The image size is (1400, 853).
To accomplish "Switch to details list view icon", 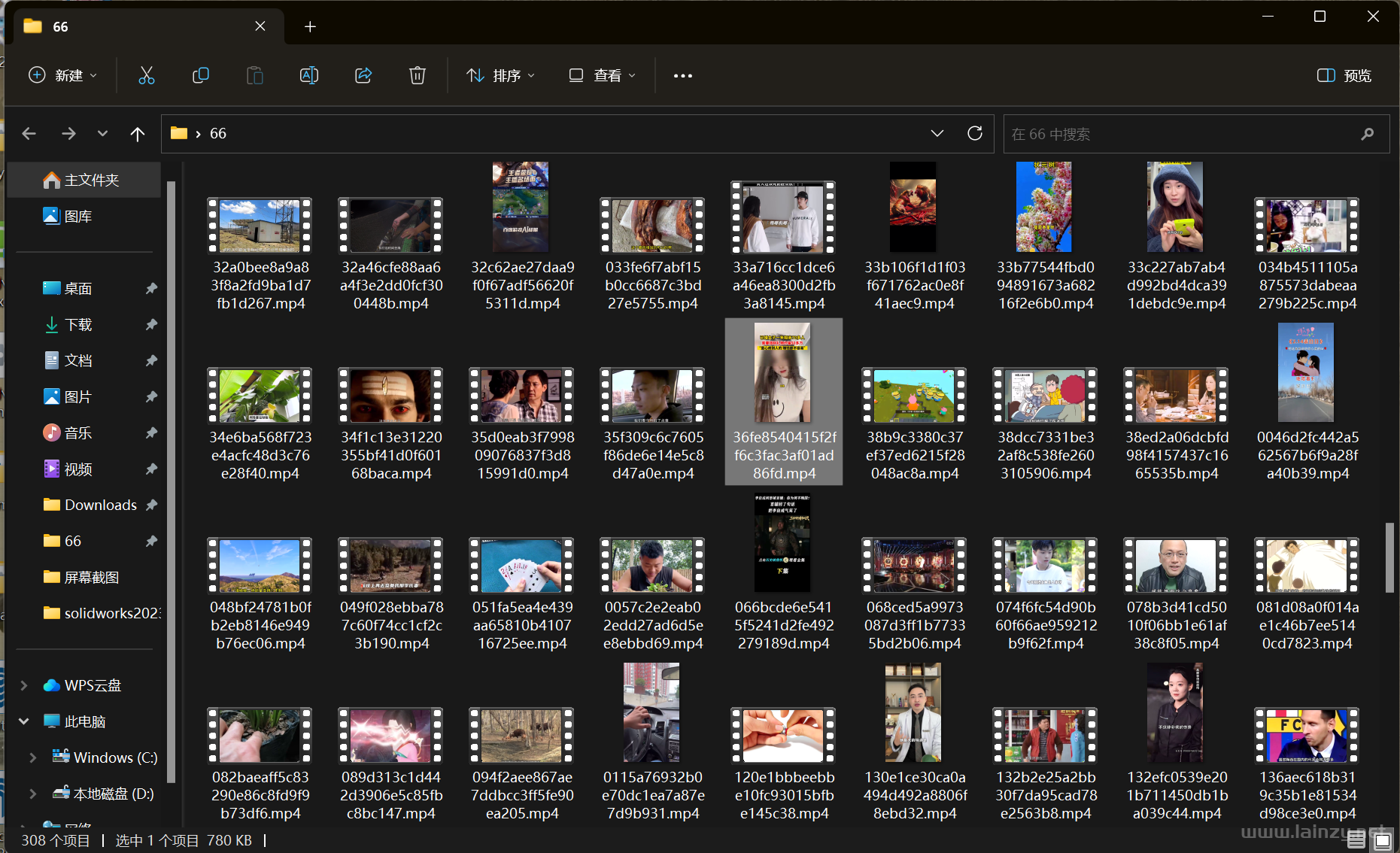I will pyautogui.click(x=1356, y=840).
